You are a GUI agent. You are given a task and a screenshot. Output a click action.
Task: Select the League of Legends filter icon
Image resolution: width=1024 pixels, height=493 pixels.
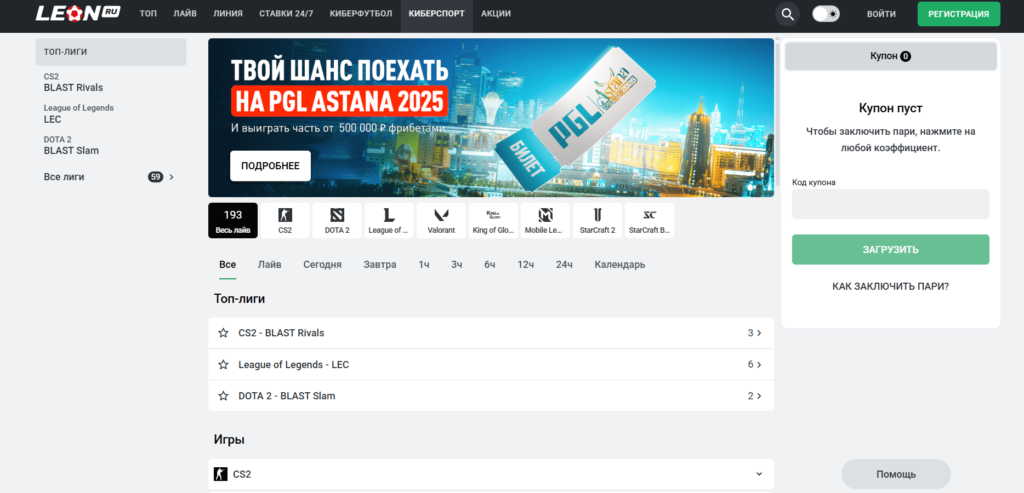tap(389, 221)
